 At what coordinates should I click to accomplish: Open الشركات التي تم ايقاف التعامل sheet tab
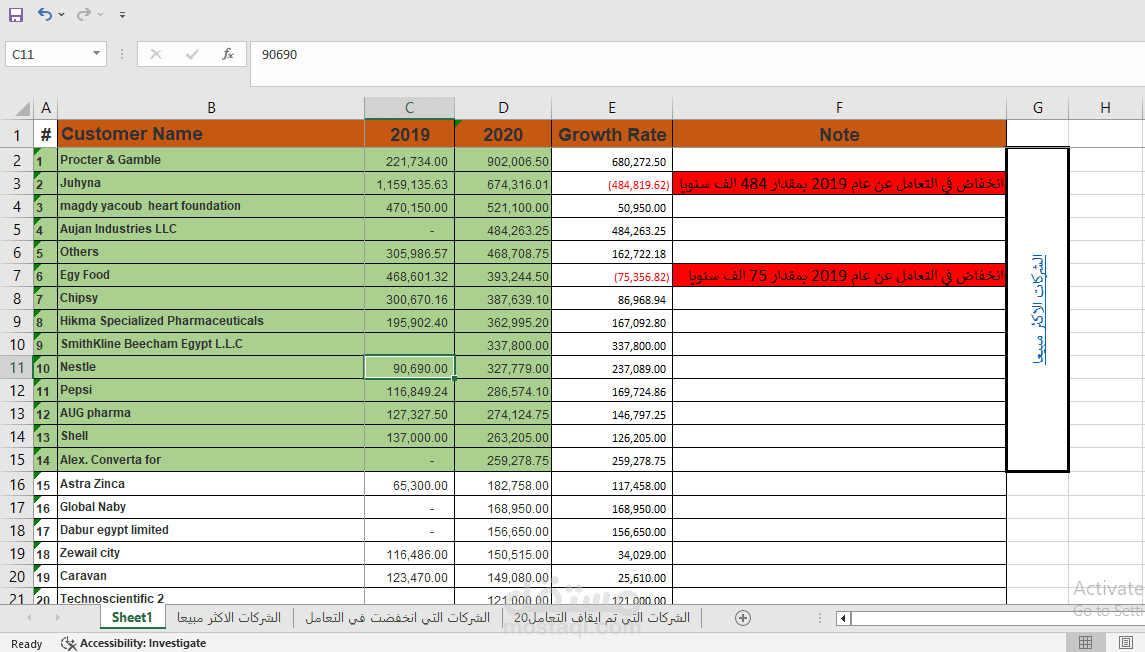click(602, 618)
